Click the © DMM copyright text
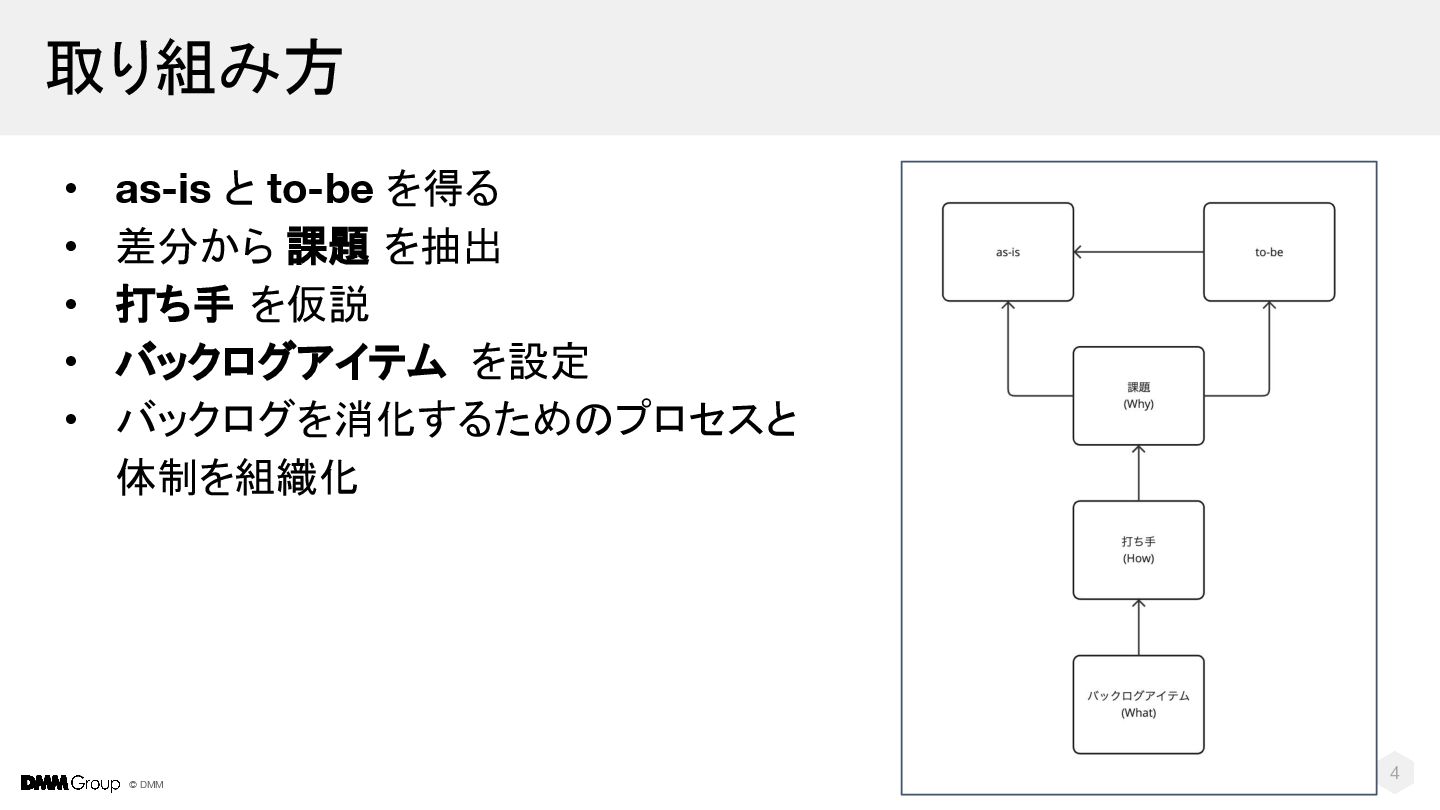Image resolution: width=1440 pixels, height=810 pixels. coord(147,785)
